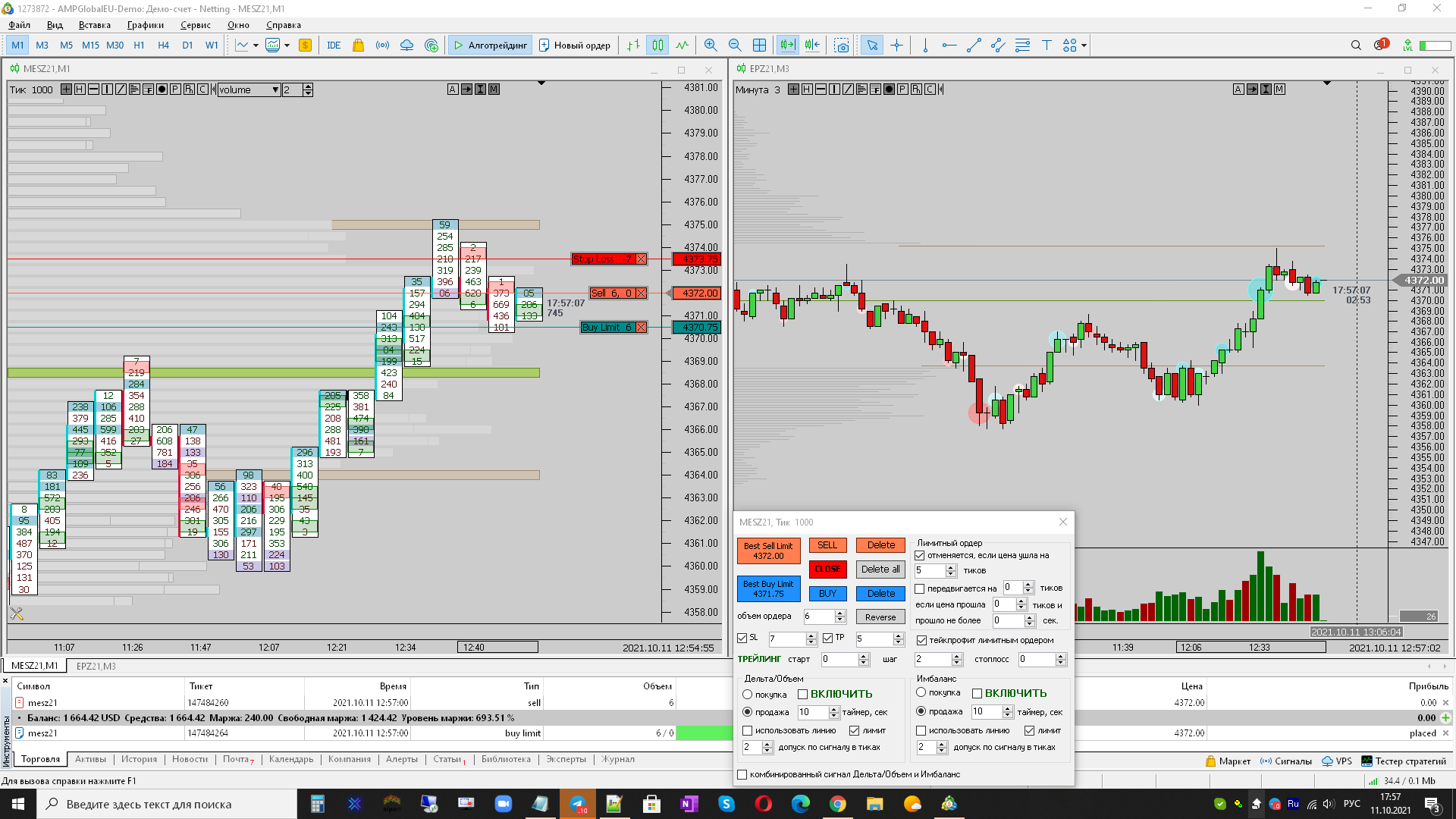This screenshot has height=819, width=1456.
Task: Enable combined Delta/Volume and Imbalance signal checkbox
Action: click(742, 774)
